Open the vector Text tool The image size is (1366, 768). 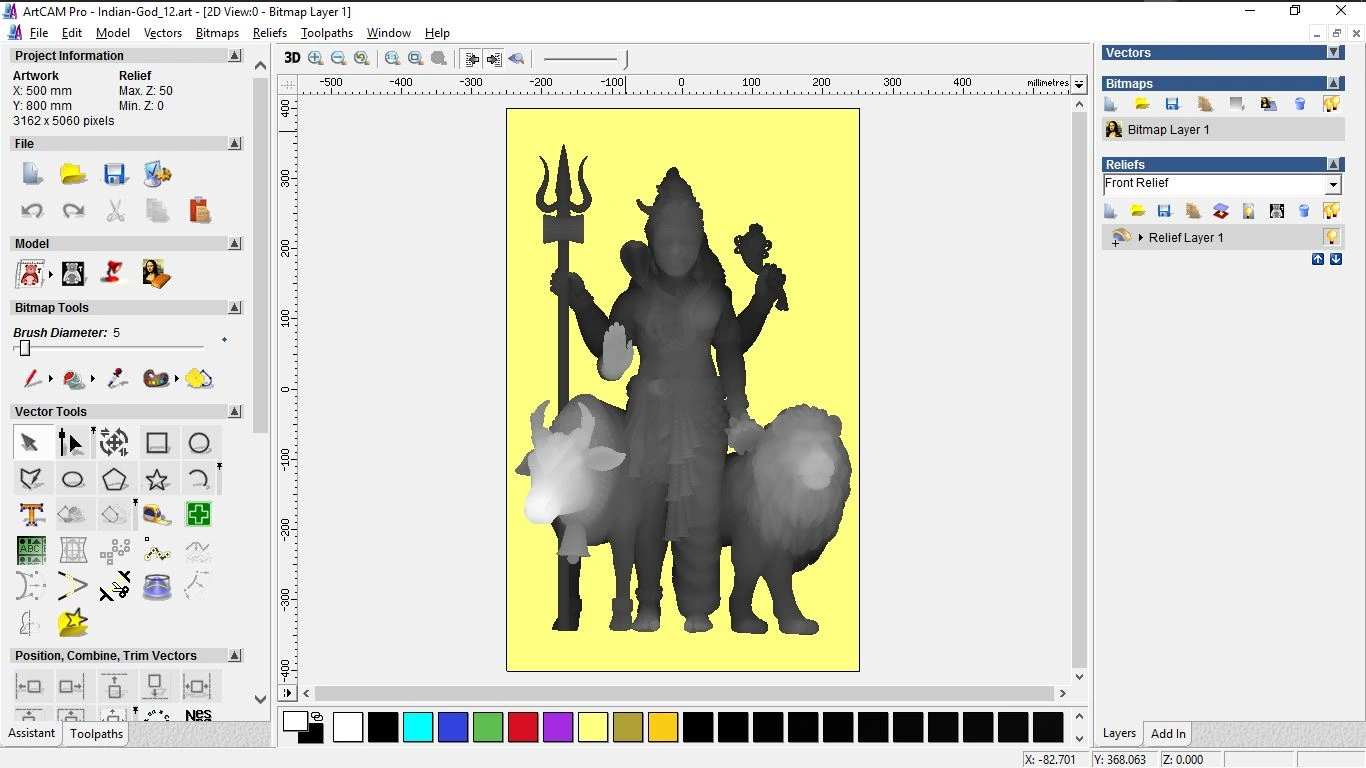click(31, 514)
